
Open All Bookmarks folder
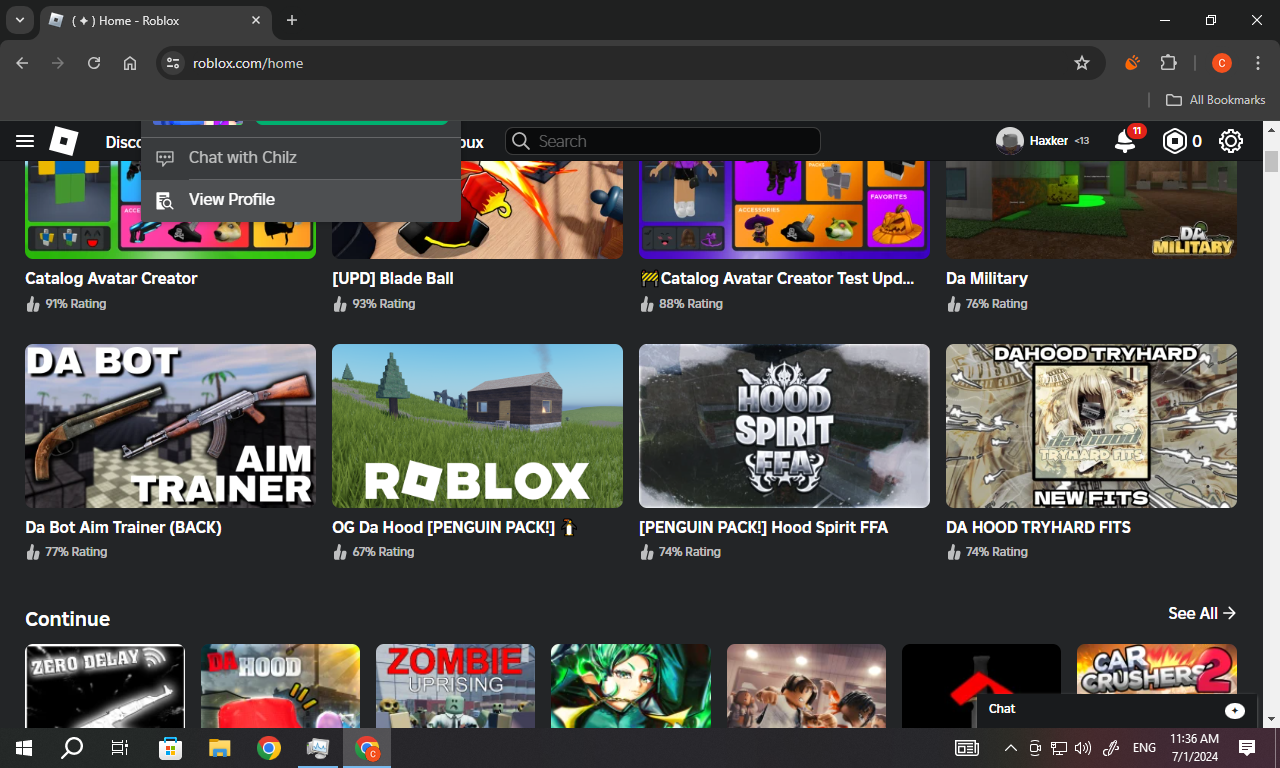pos(1216,100)
